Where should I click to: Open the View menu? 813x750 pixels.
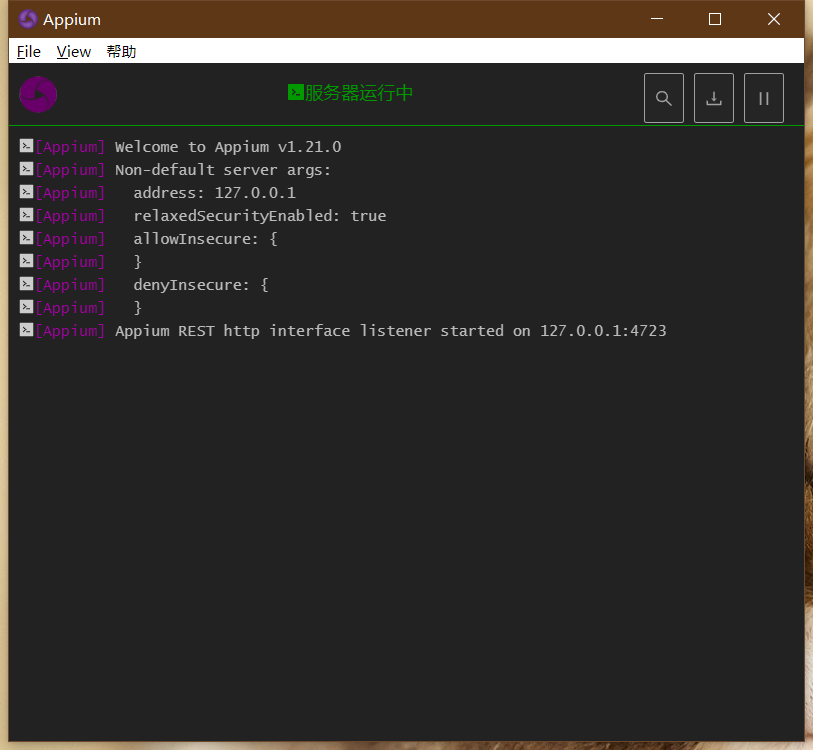(74, 51)
